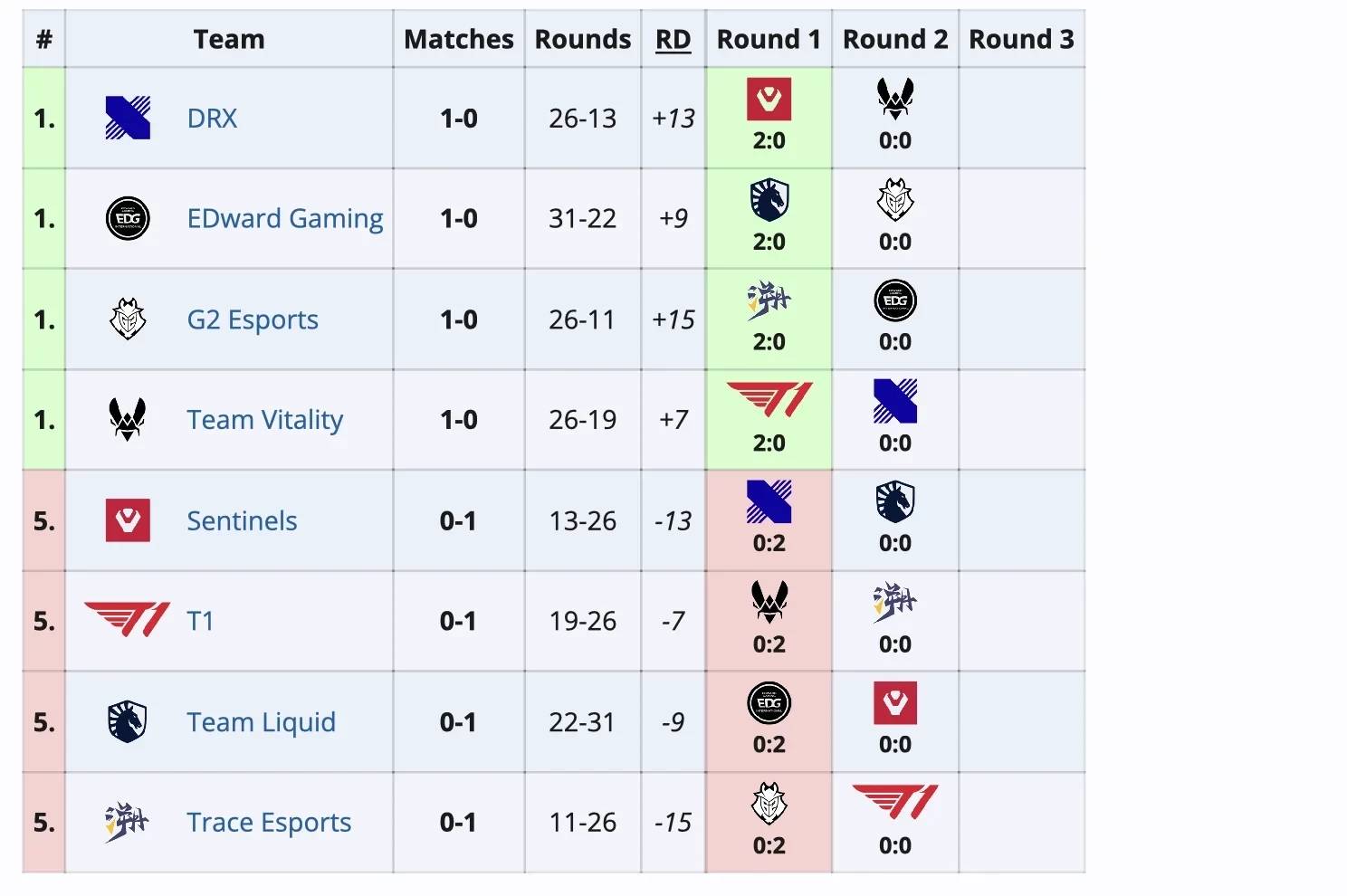Follow the G2 Esports team link
The height and width of the screenshot is (896, 1347).
pyautogui.click(x=253, y=319)
